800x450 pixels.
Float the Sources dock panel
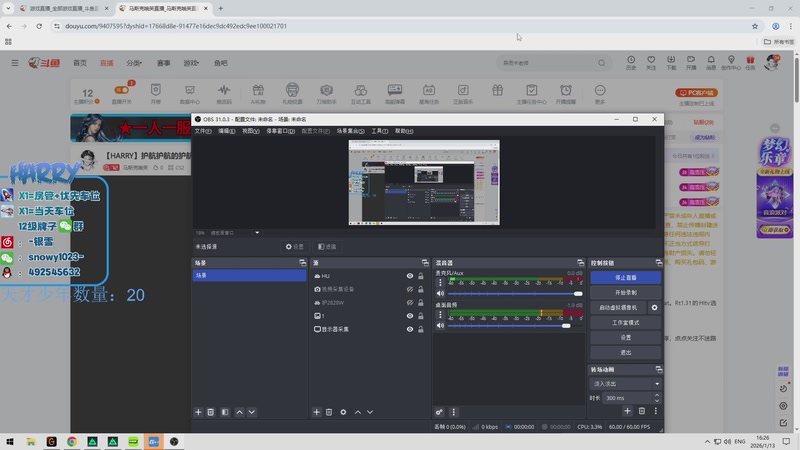pos(425,263)
